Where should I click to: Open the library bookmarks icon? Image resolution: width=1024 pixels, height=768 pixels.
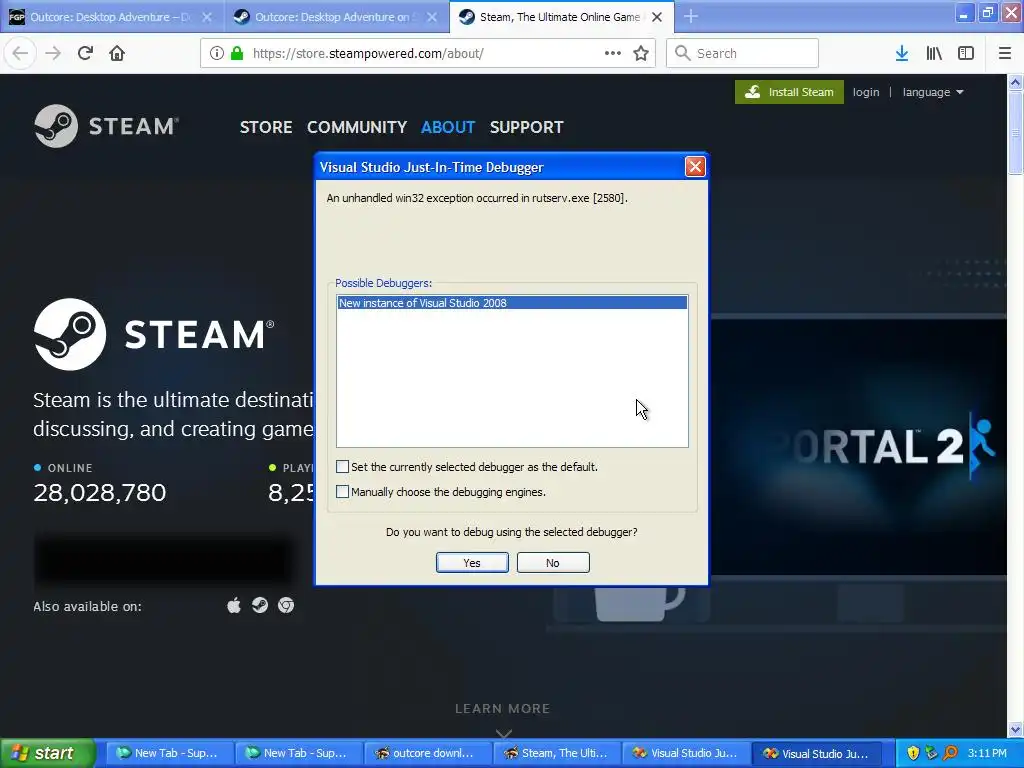934,54
